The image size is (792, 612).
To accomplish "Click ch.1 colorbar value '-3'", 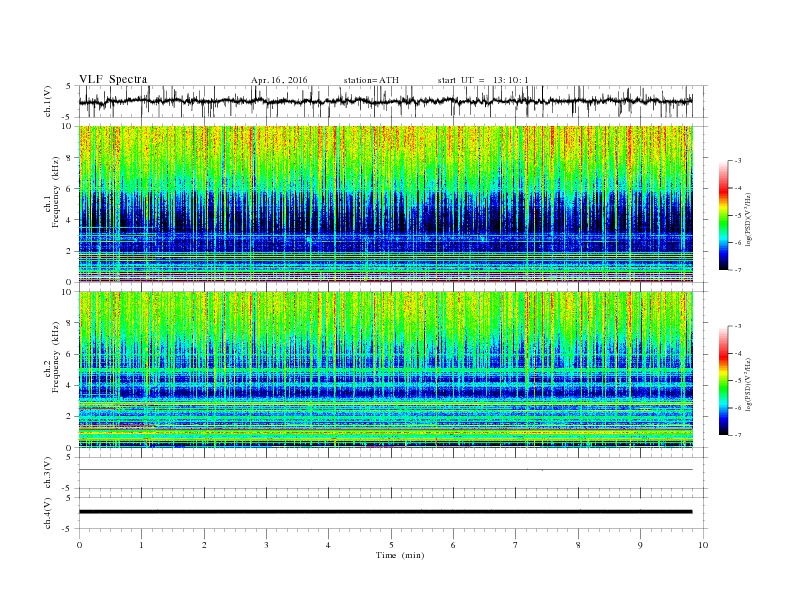I will coord(737,161).
